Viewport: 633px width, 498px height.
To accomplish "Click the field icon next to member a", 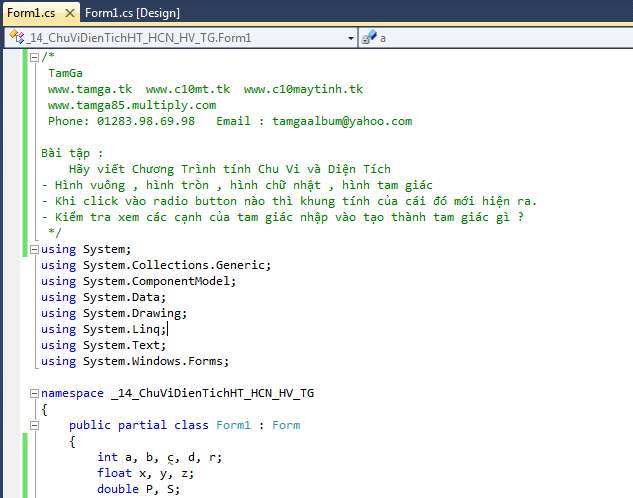I will (x=369, y=37).
